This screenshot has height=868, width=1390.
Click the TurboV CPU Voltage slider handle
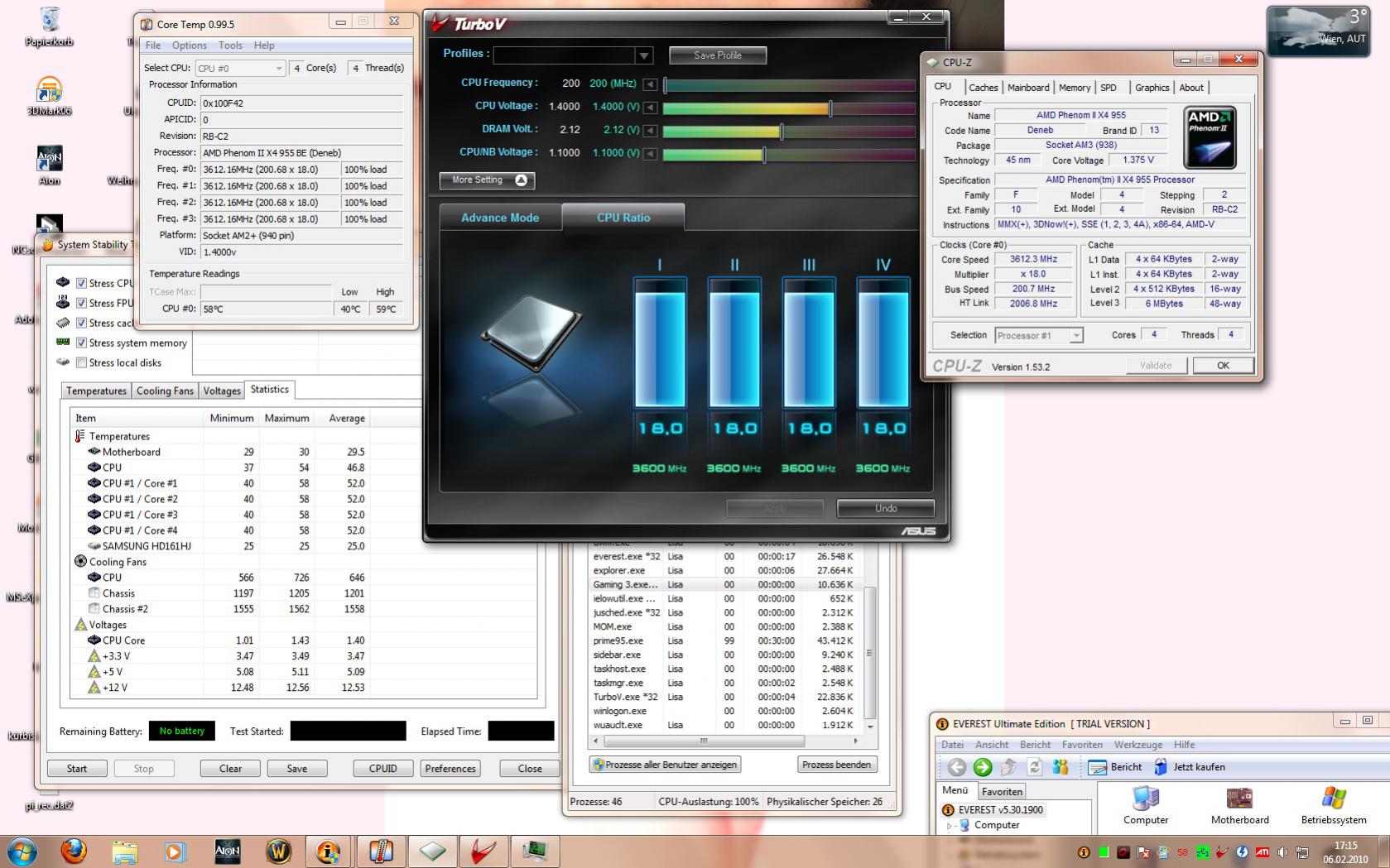(x=830, y=108)
